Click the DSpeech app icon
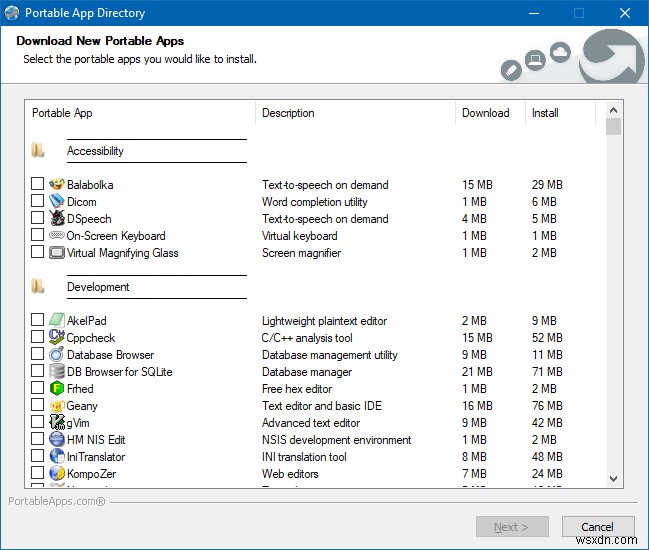Image resolution: width=649 pixels, height=550 pixels. point(57,219)
